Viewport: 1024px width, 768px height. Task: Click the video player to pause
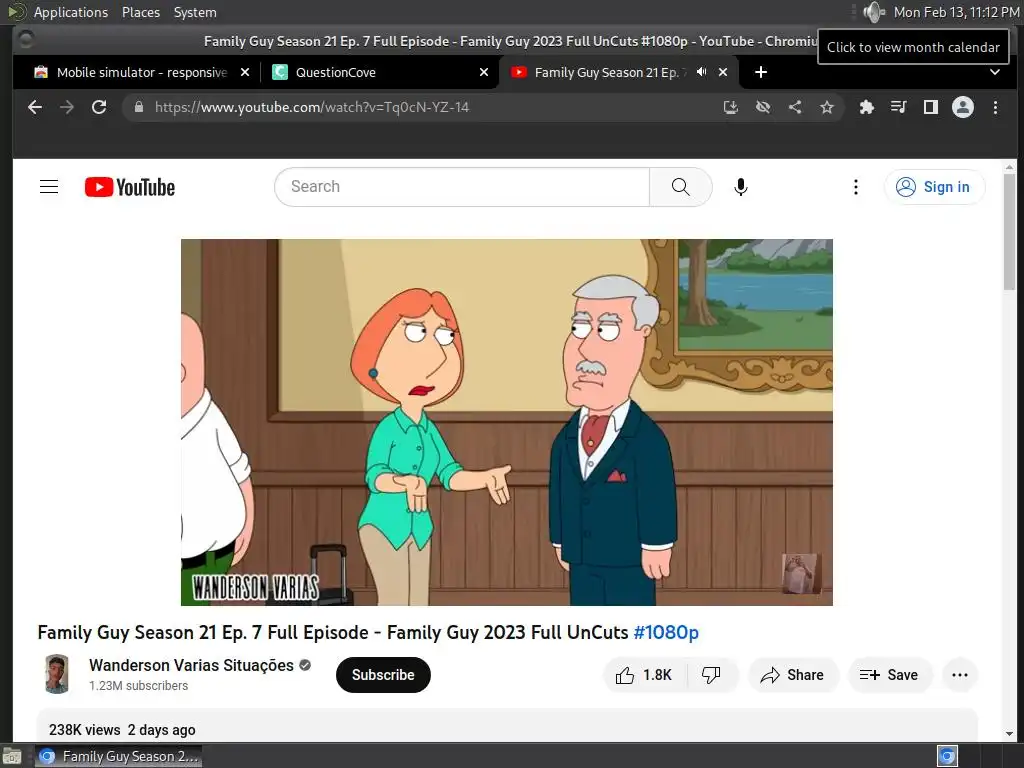coord(507,422)
